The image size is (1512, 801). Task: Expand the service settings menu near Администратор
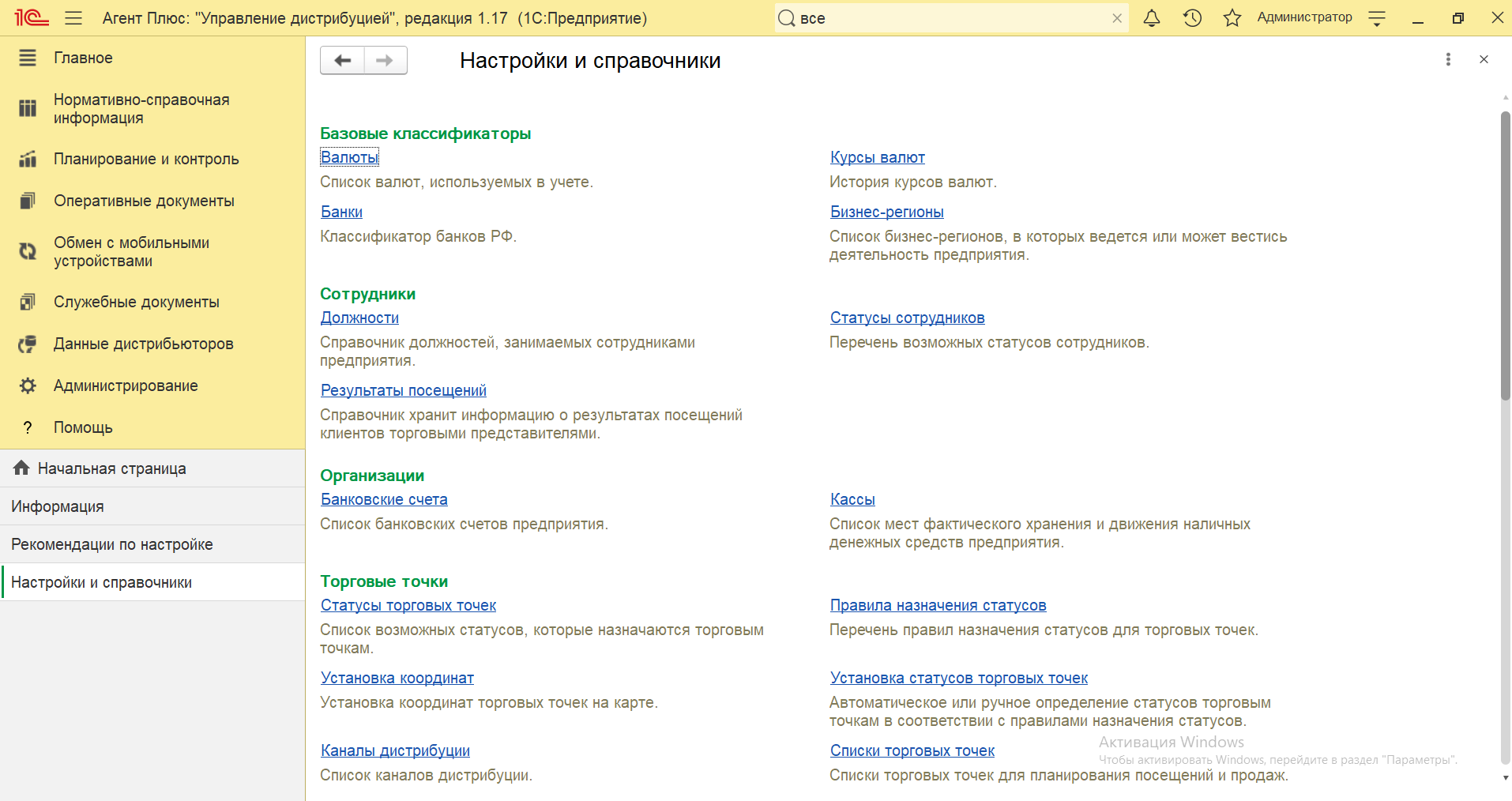point(1377,19)
